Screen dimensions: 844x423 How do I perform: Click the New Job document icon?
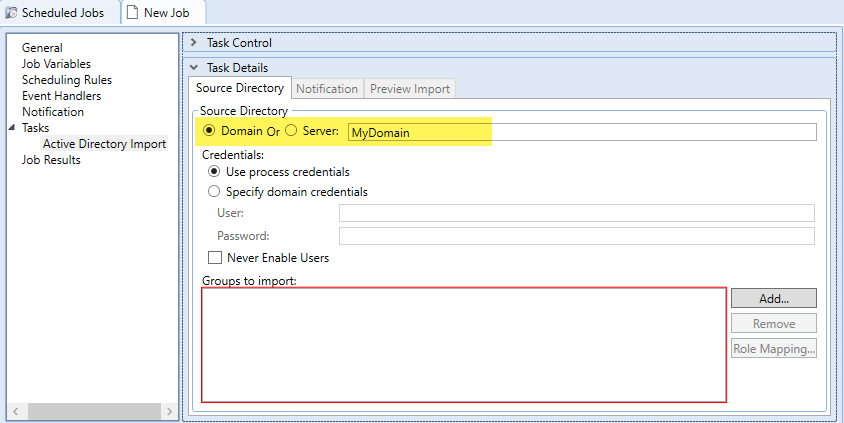point(132,12)
